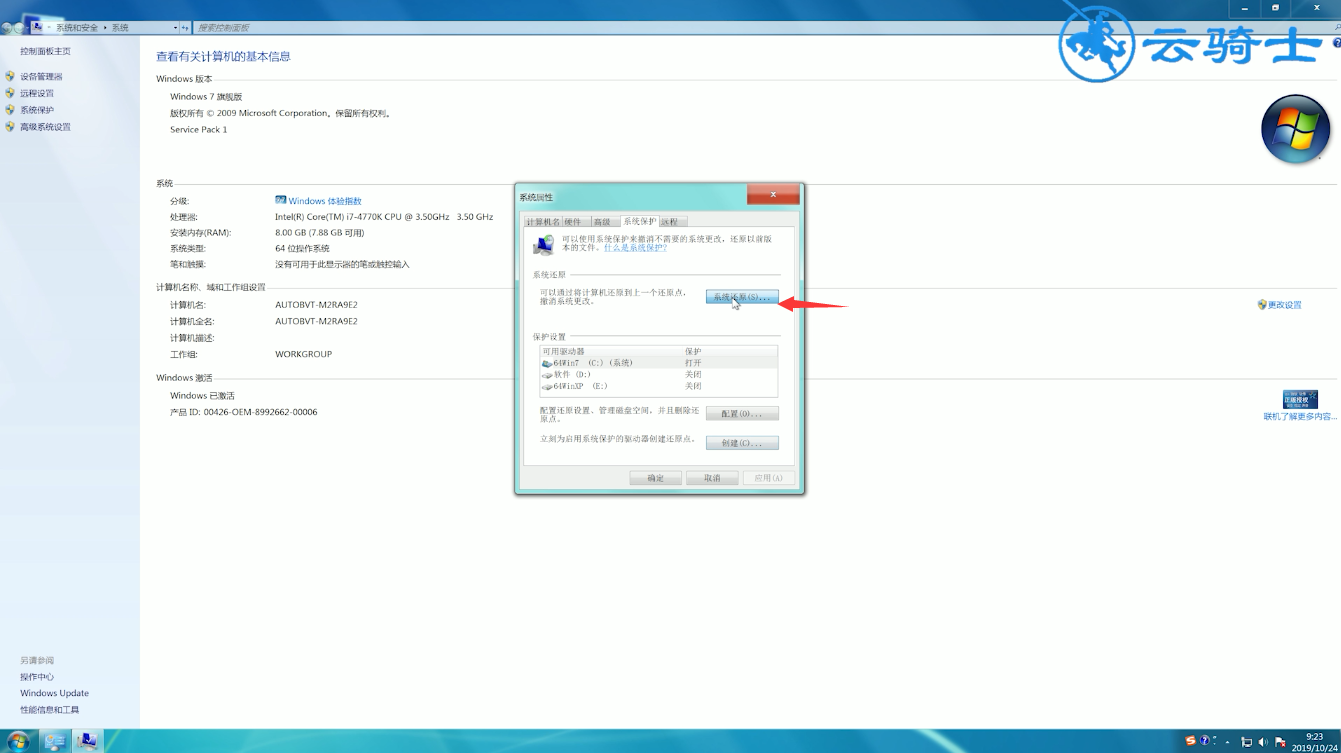Open 操作中心 under 另请参阅
1341x753 pixels.
[37, 677]
